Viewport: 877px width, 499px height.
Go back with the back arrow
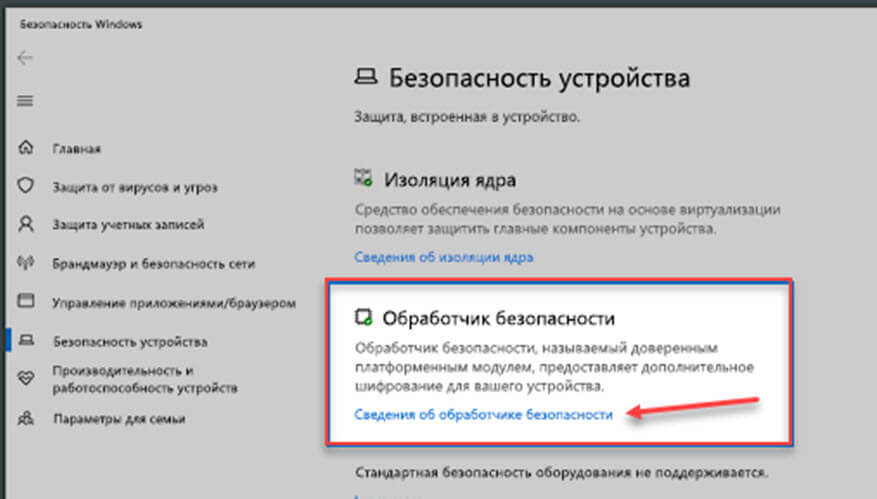25,58
